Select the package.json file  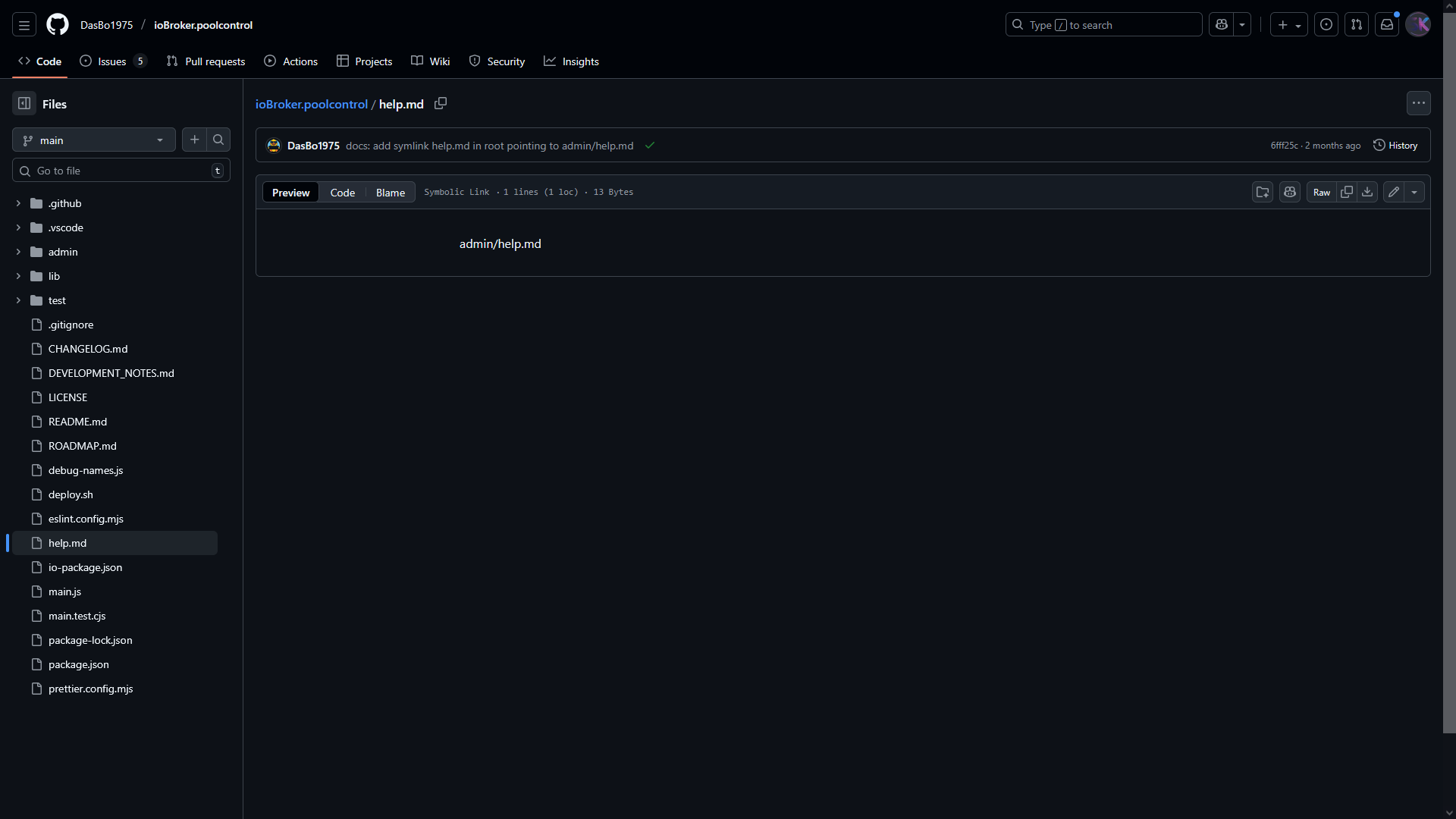pyautogui.click(x=78, y=664)
